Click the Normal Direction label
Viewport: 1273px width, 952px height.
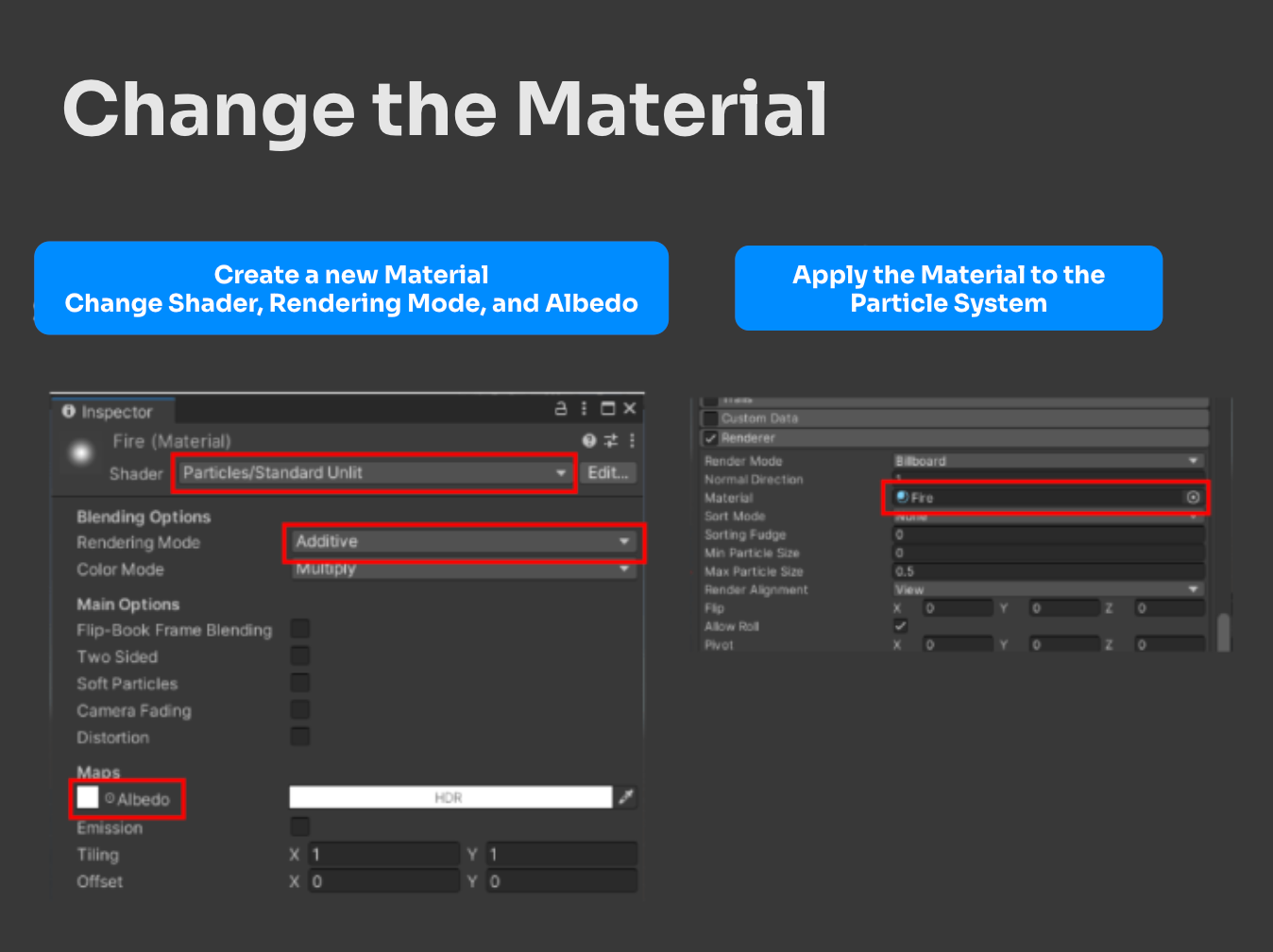[754, 480]
